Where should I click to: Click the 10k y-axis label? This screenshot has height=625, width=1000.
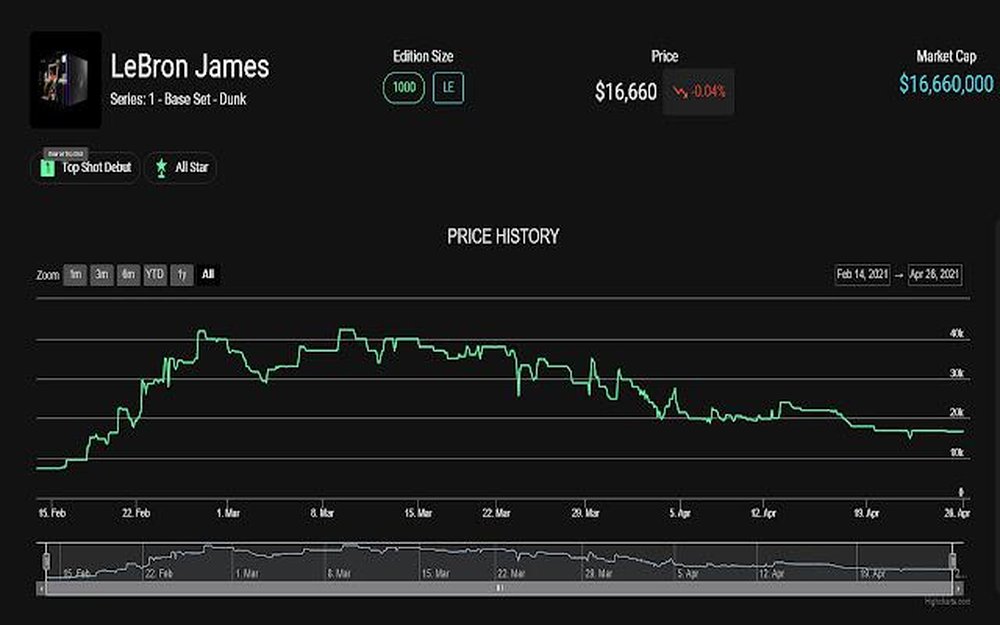(957, 453)
